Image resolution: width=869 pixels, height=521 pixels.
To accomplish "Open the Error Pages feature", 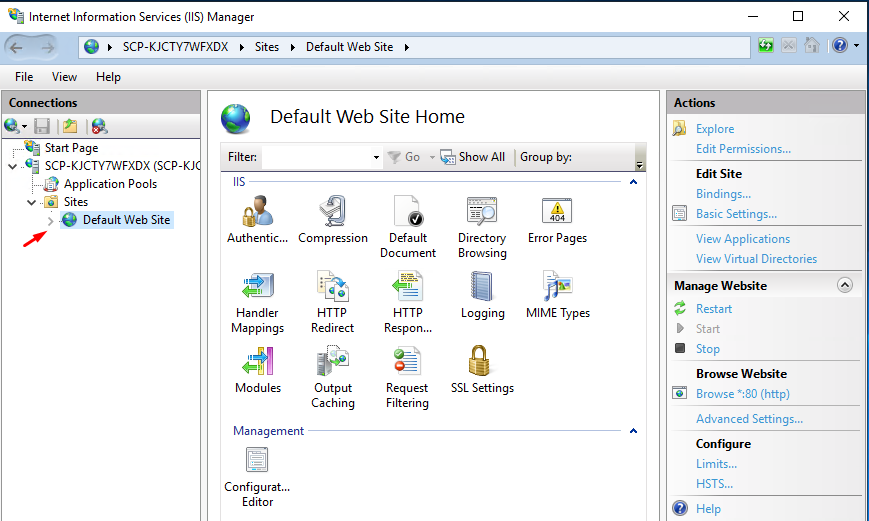I will pyautogui.click(x=557, y=219).
